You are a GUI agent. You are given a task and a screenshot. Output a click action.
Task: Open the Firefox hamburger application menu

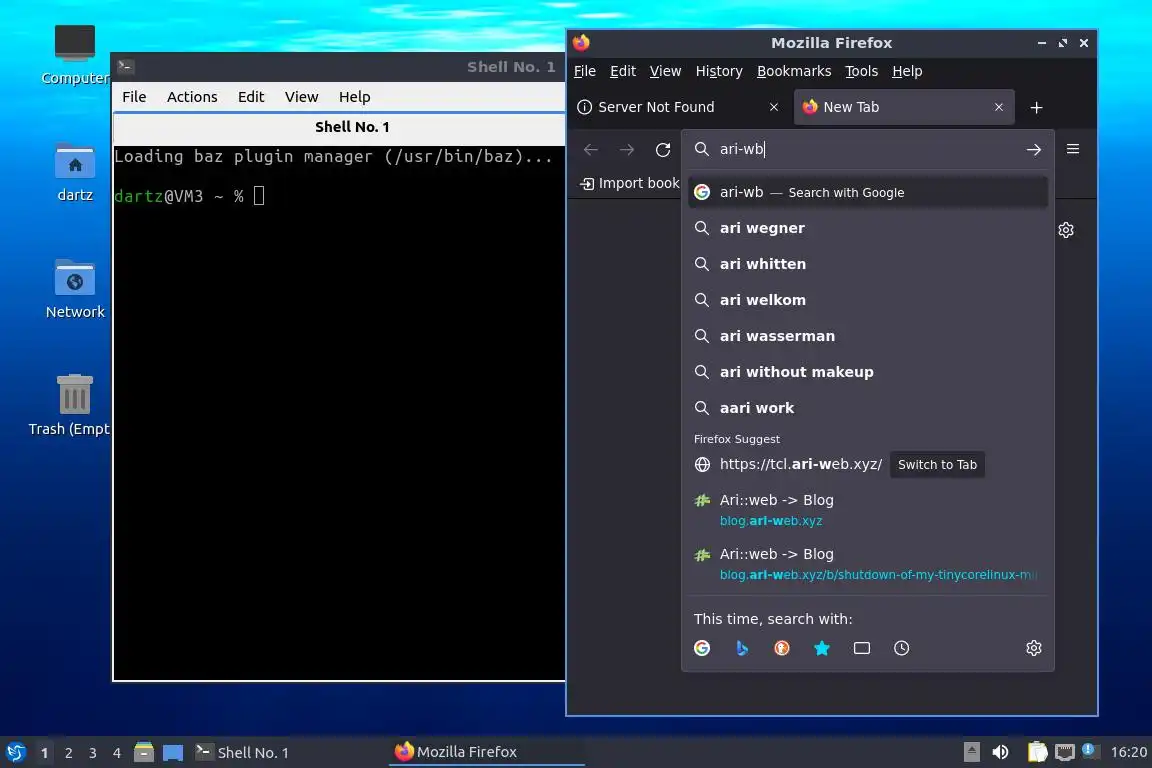click(1073, 149)
